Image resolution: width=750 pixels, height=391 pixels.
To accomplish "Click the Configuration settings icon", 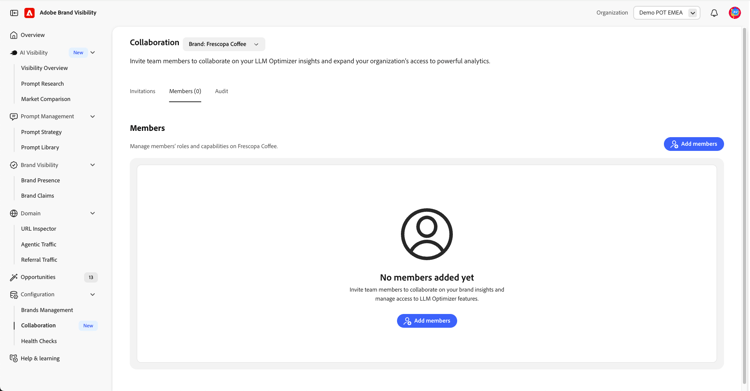I will pos(13,295).
